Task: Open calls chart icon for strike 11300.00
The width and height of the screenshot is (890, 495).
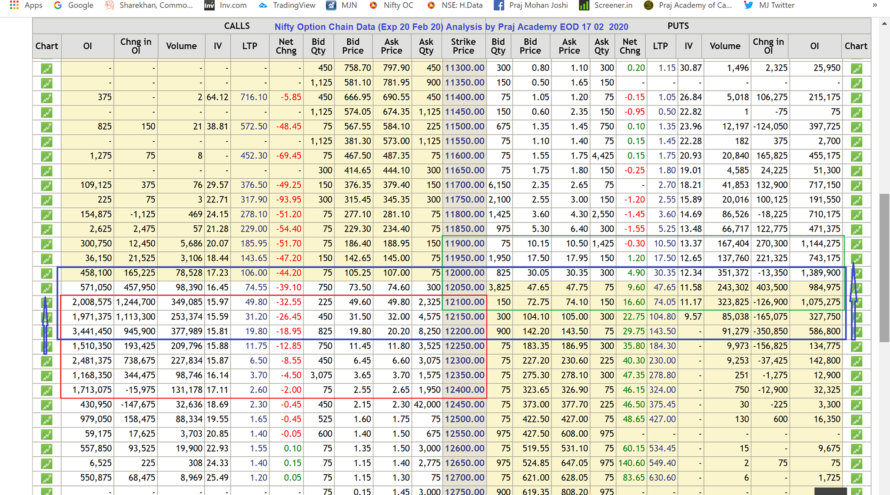Action: pos(47,68)
